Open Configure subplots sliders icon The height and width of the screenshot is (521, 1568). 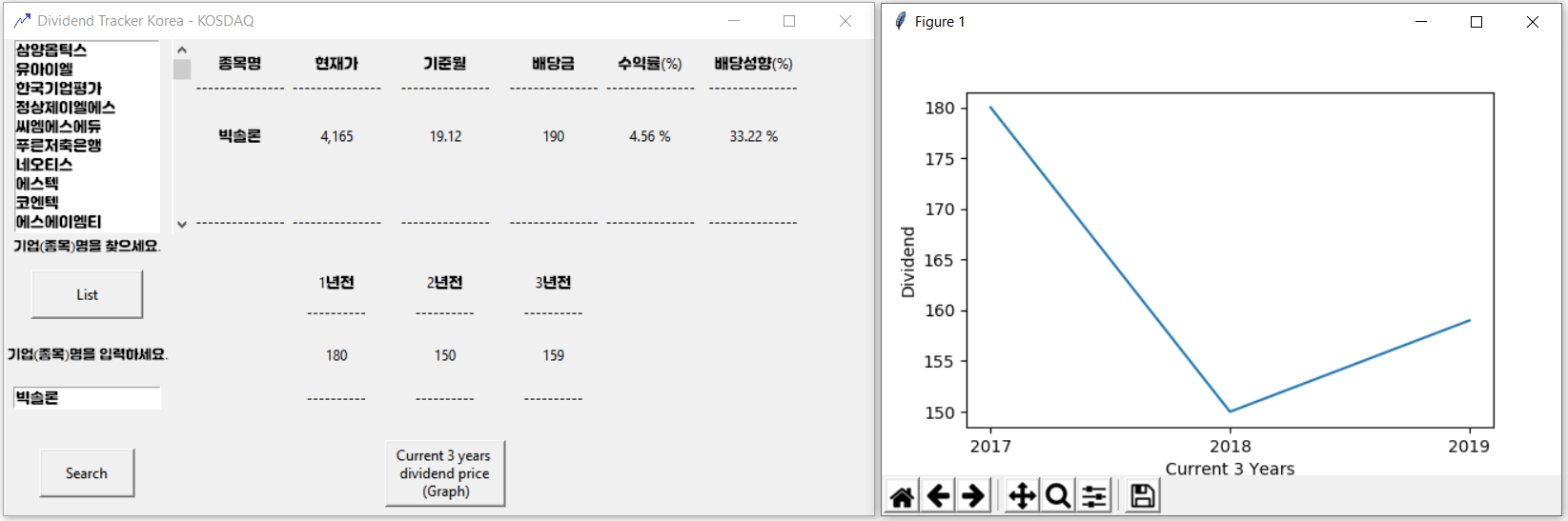tap(1094, 496)
